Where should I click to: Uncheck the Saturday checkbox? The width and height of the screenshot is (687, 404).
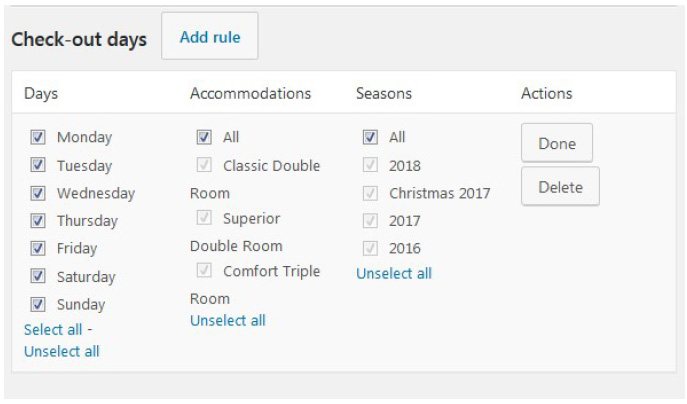tap(38, 277)
